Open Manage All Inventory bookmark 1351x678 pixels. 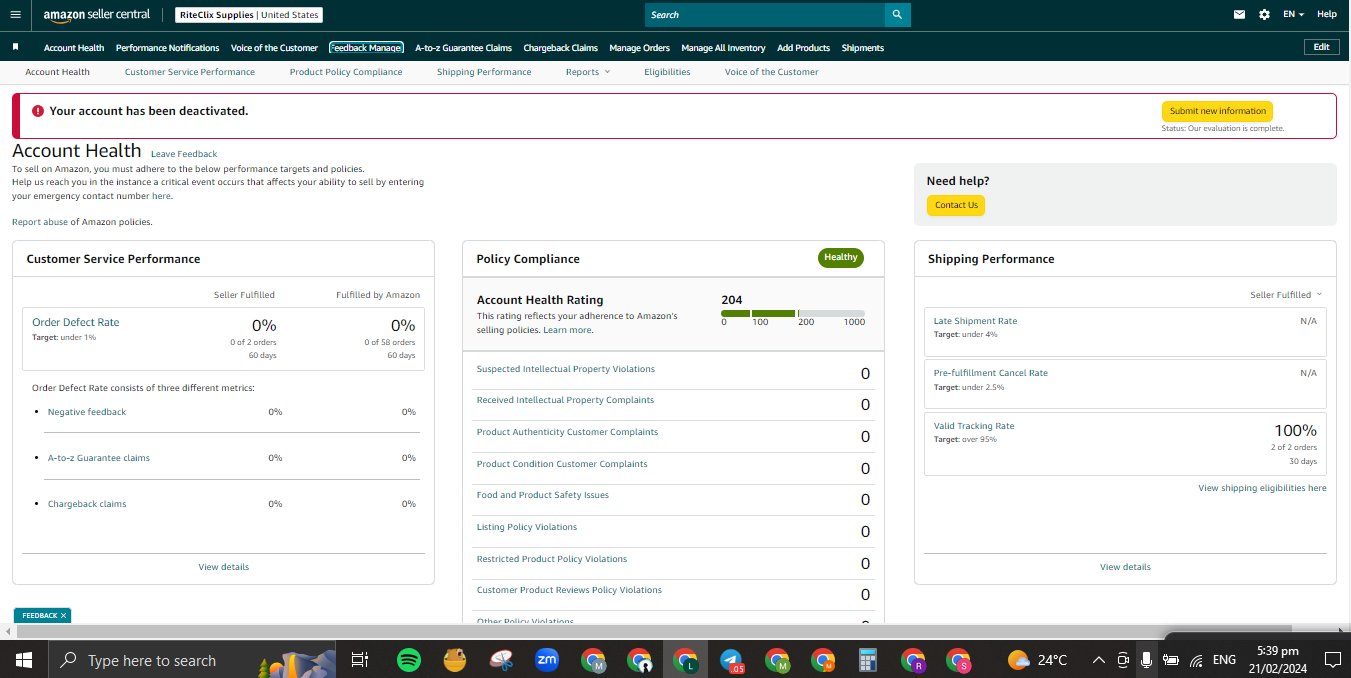tap(723, 48)
